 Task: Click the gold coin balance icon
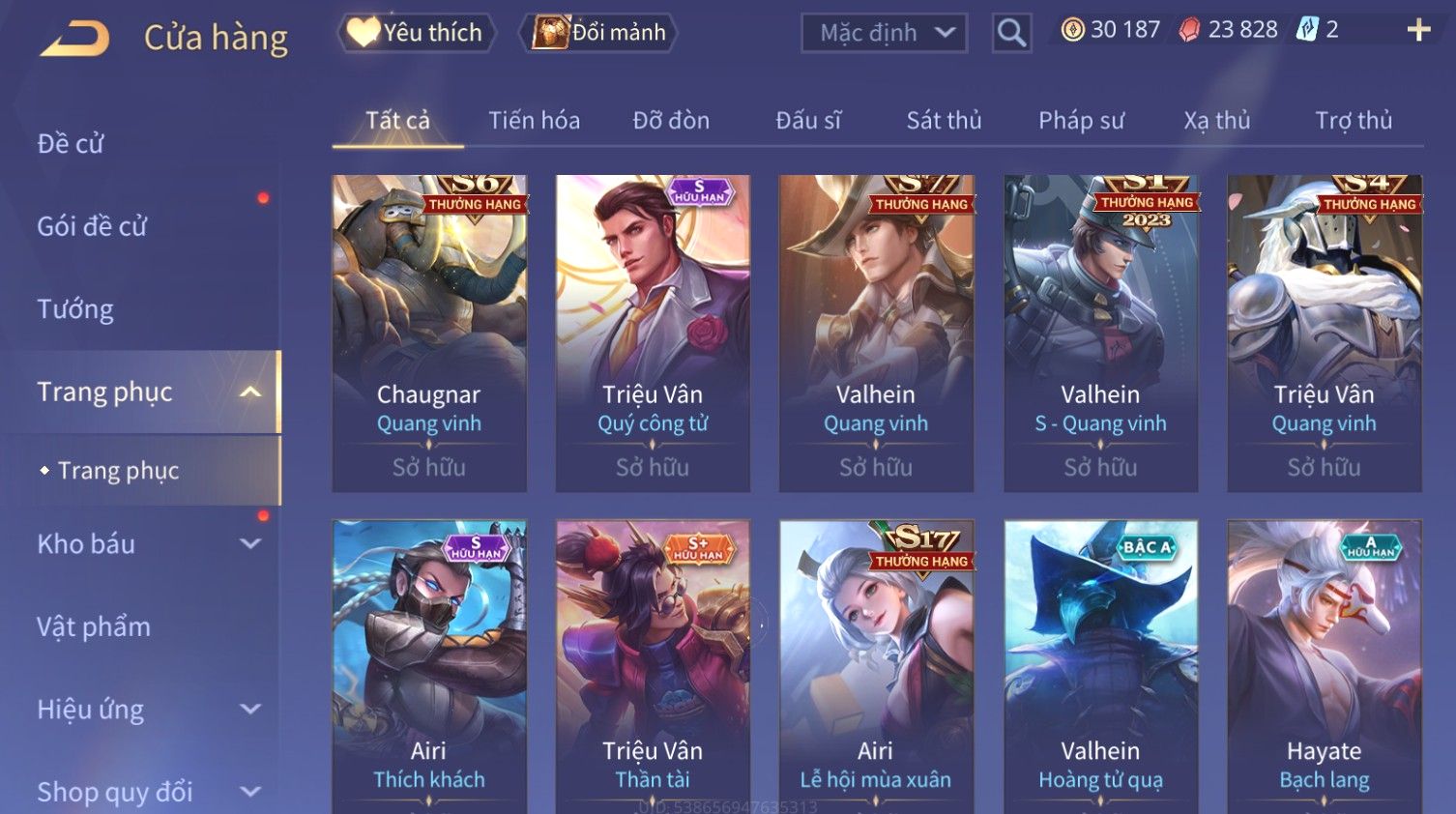[1072, 30]
